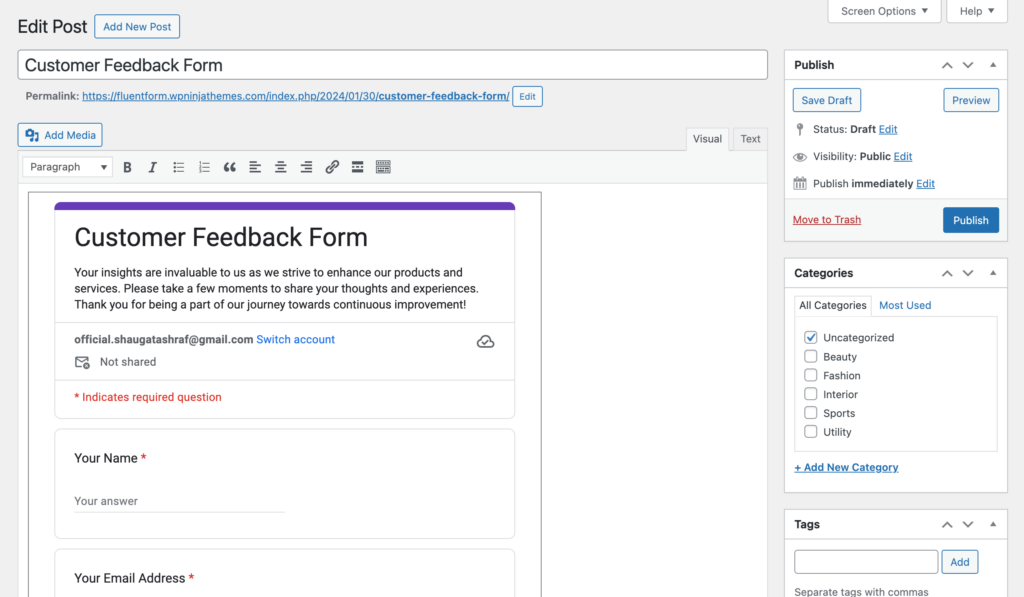Viewport: 1024px width, 597px height.
Task: Align text right
Action: (306, 167)
